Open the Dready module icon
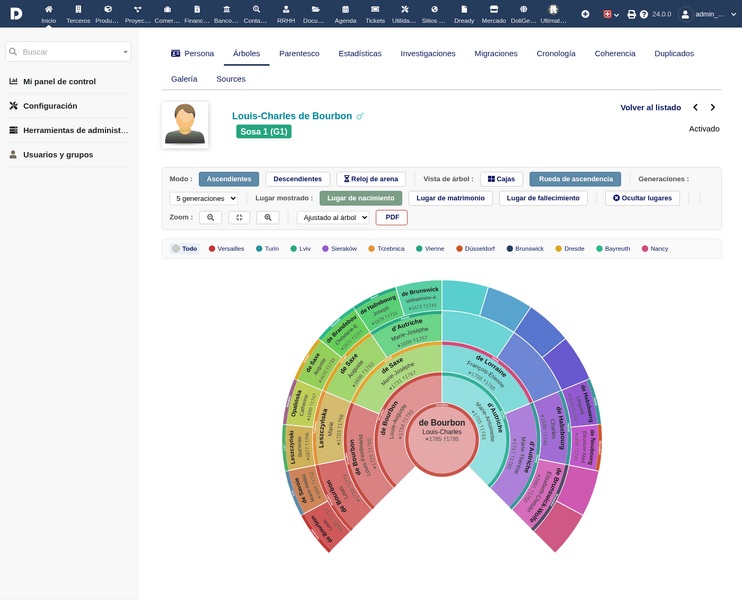This screenshot has width=742, height=600. (x=464, y=9)
